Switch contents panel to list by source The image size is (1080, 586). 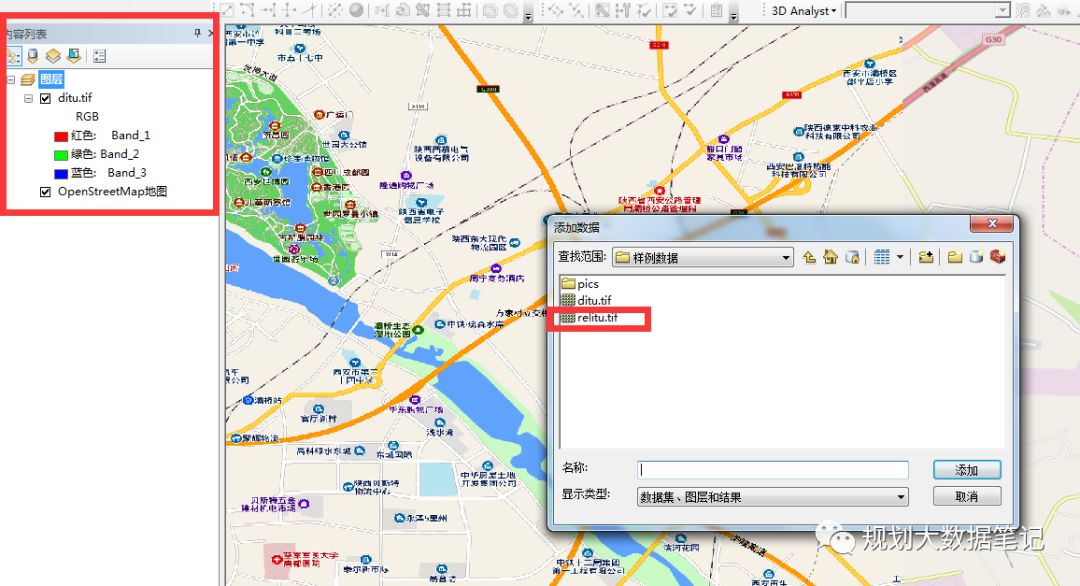coord(33,56)
